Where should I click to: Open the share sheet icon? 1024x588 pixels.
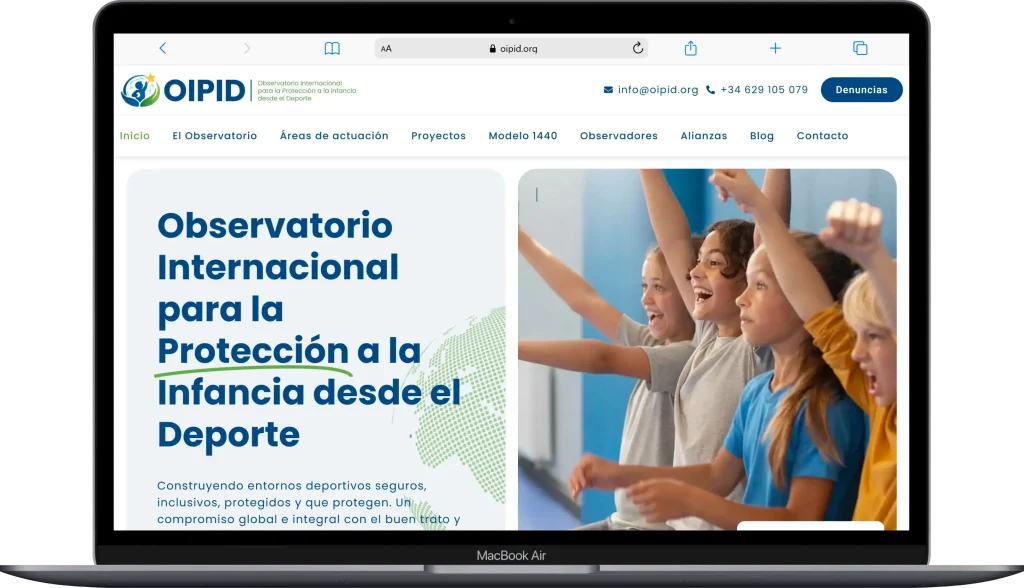(x=690, y=48)
